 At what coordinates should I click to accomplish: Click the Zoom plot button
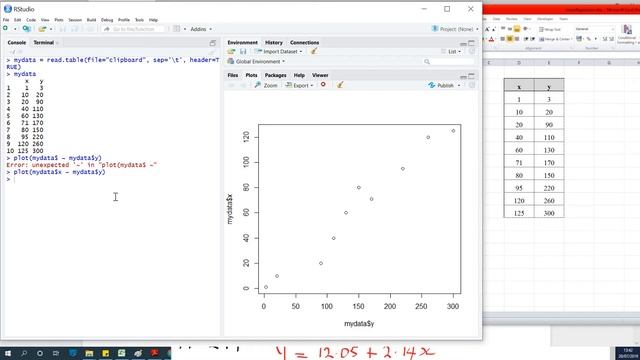point(266,85)
